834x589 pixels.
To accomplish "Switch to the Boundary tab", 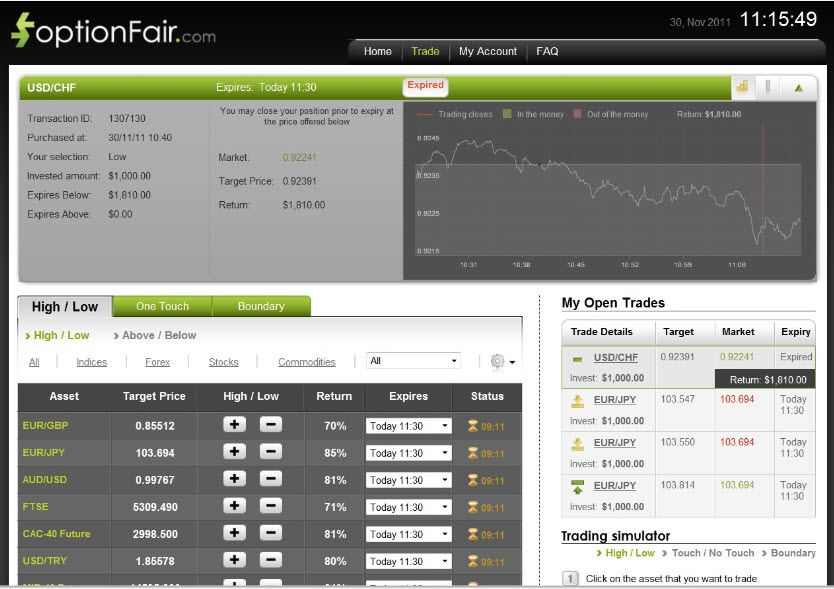I will (261, 306).
